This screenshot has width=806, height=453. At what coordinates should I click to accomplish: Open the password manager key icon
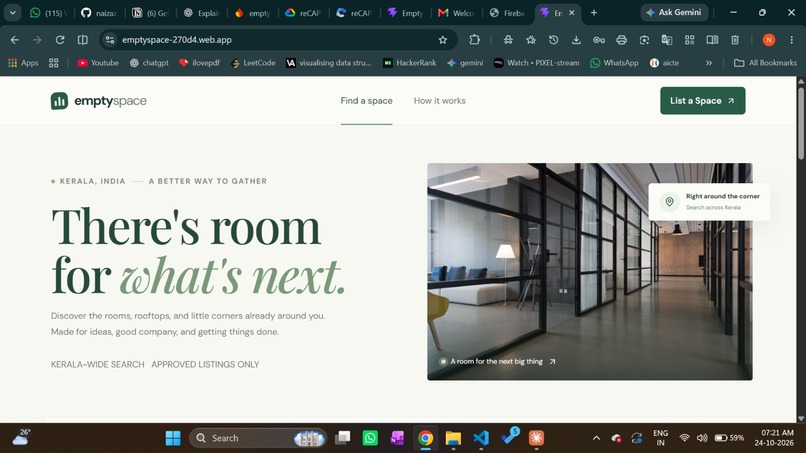(599, 40)
